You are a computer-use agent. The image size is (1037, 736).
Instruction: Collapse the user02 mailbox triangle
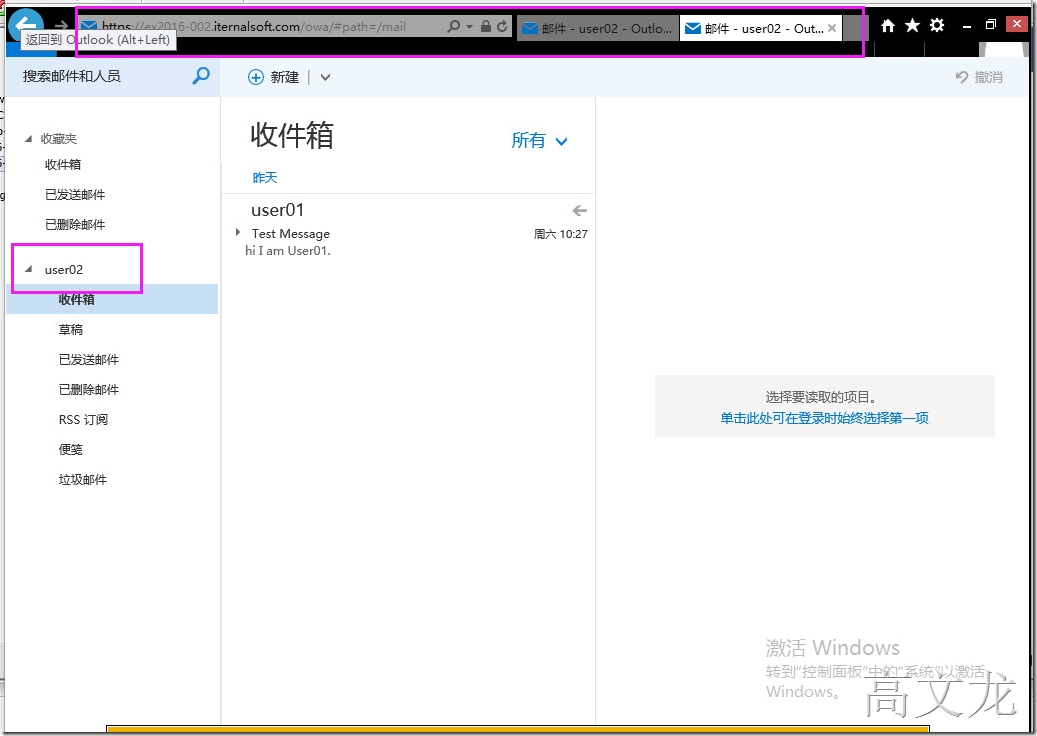28,269
